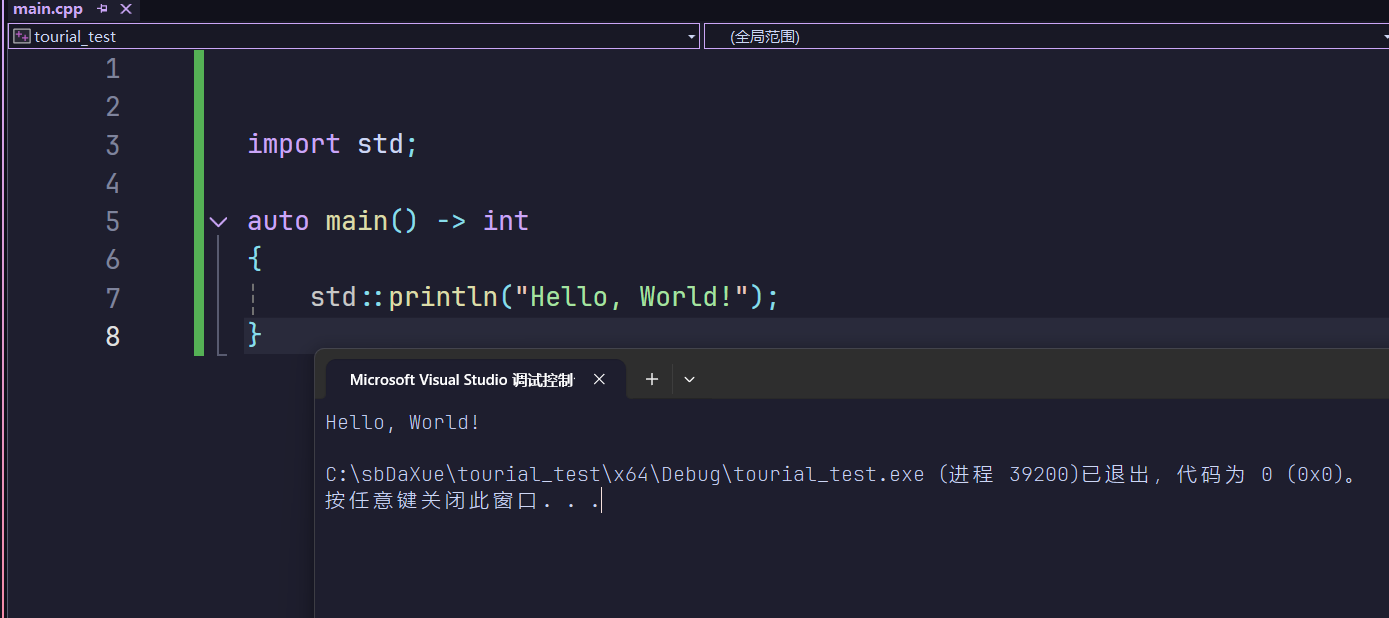Select the main.cpp tab
The width and height of the screenshot is (1389, 618).
[48, 10]
